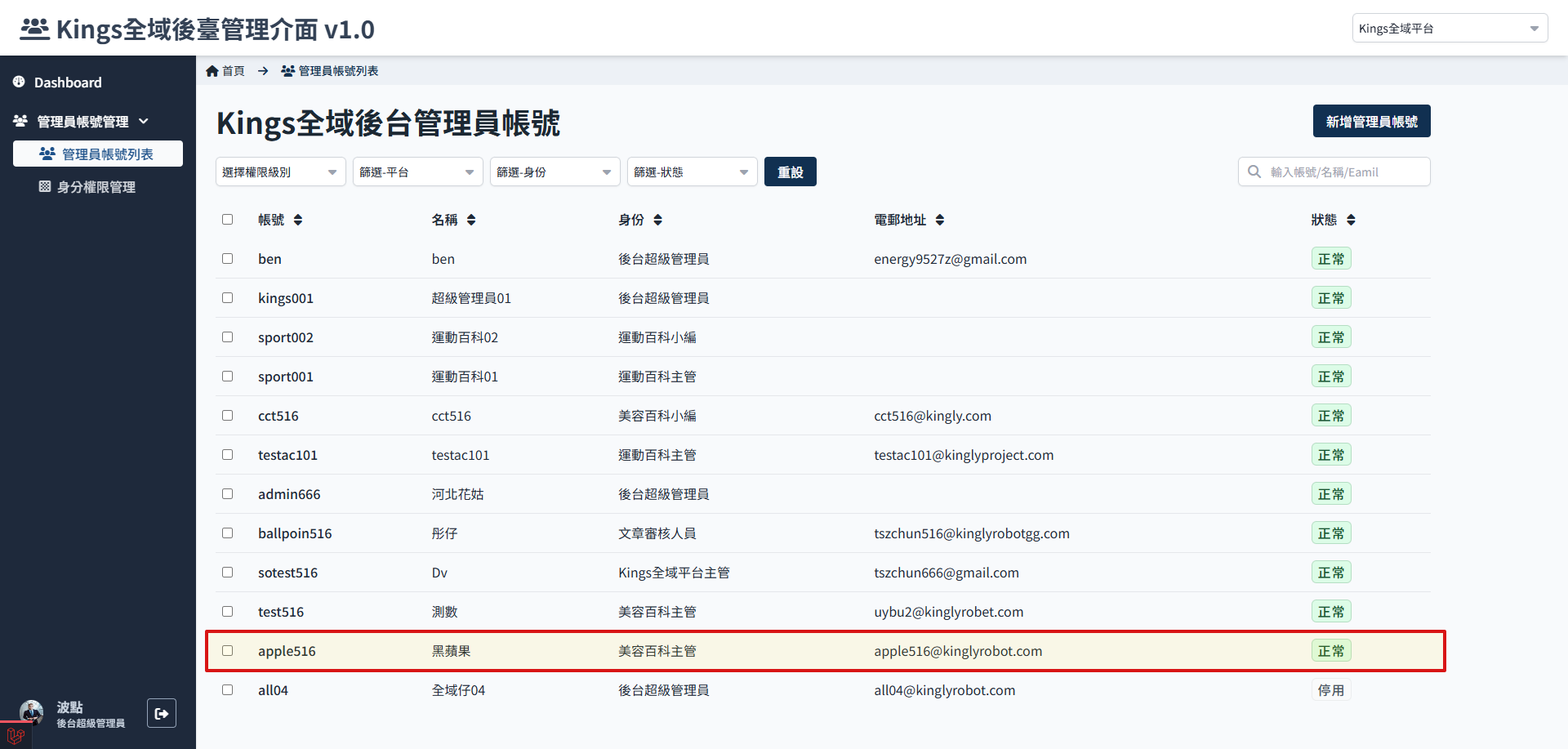Open the 選擇權限級別 dropdown
The image size is (1568, 749).
click(x=281, y=172)
